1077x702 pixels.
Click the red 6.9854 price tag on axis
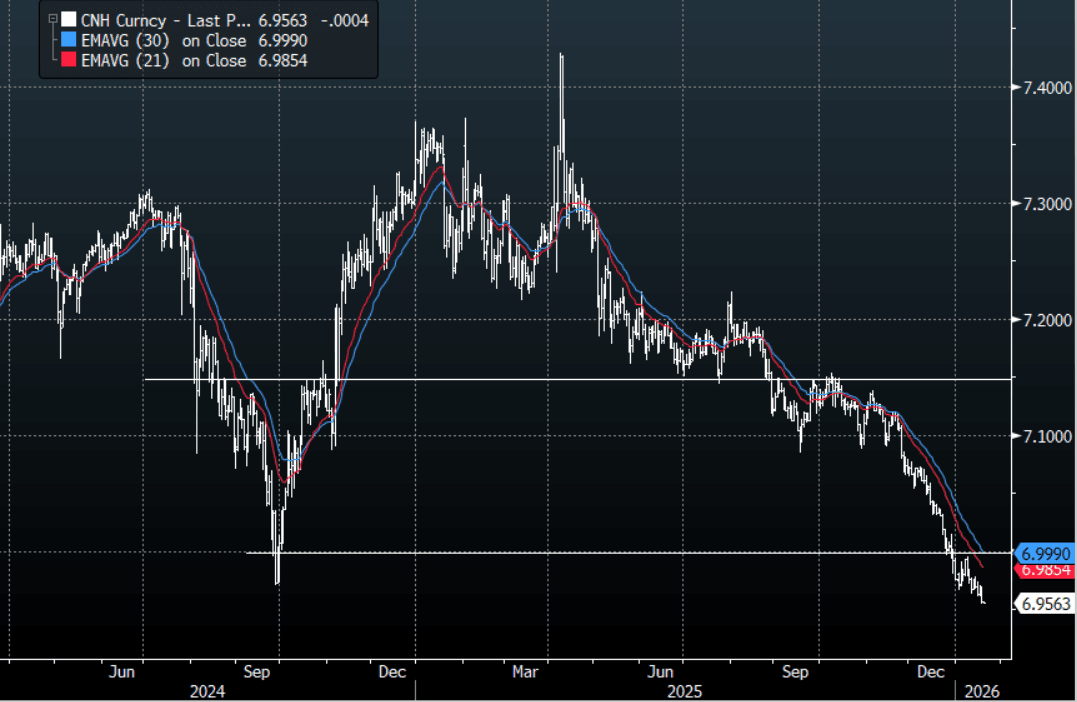pos(1045,570)
